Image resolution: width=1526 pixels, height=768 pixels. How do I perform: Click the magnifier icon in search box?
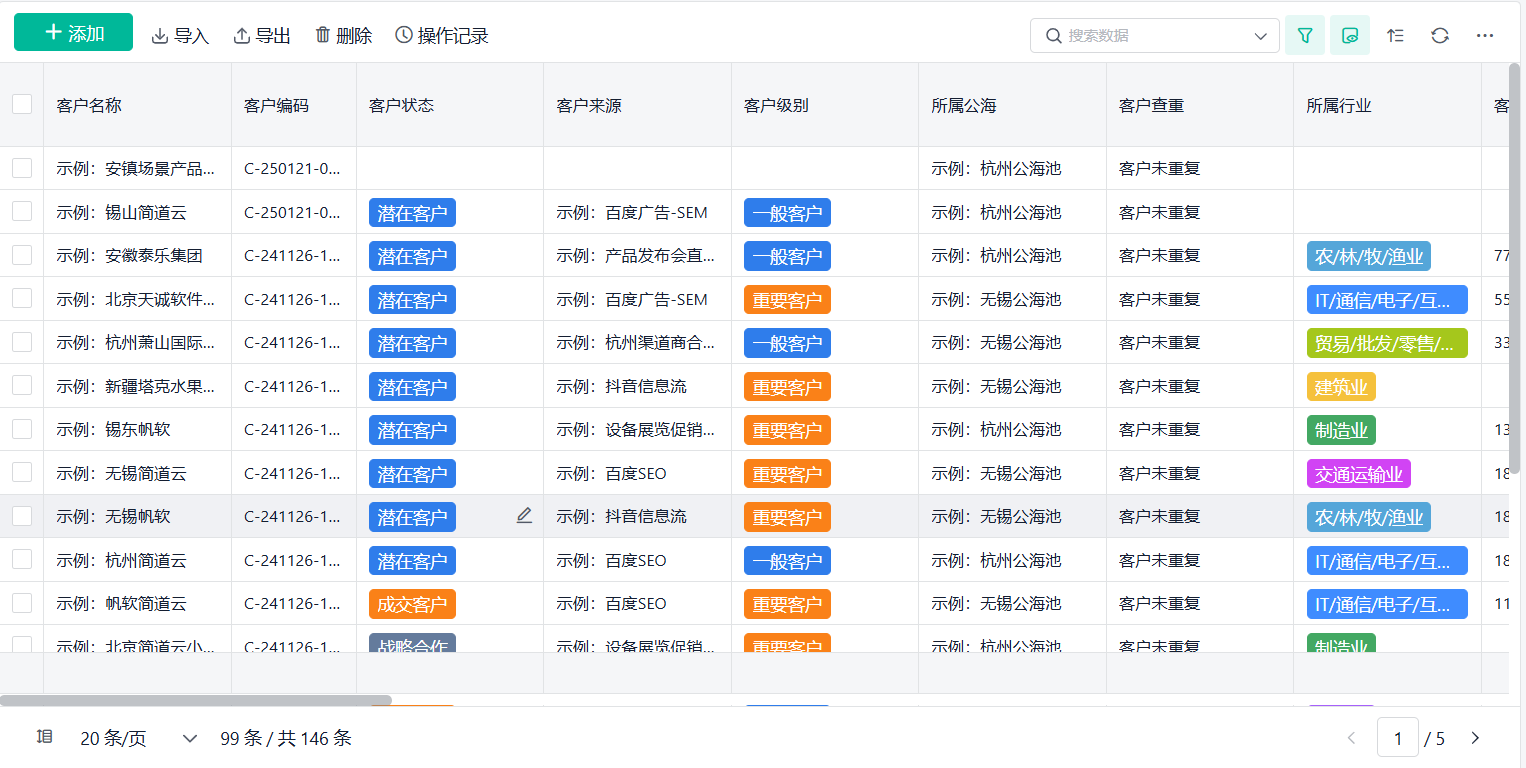point(1053,35)
